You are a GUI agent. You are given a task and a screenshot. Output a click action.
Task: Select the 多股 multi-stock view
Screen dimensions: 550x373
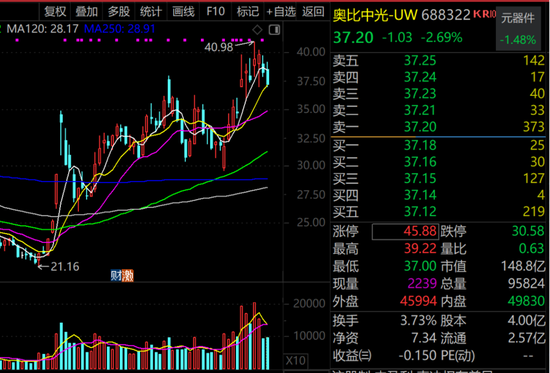click(x=119, y=12)
